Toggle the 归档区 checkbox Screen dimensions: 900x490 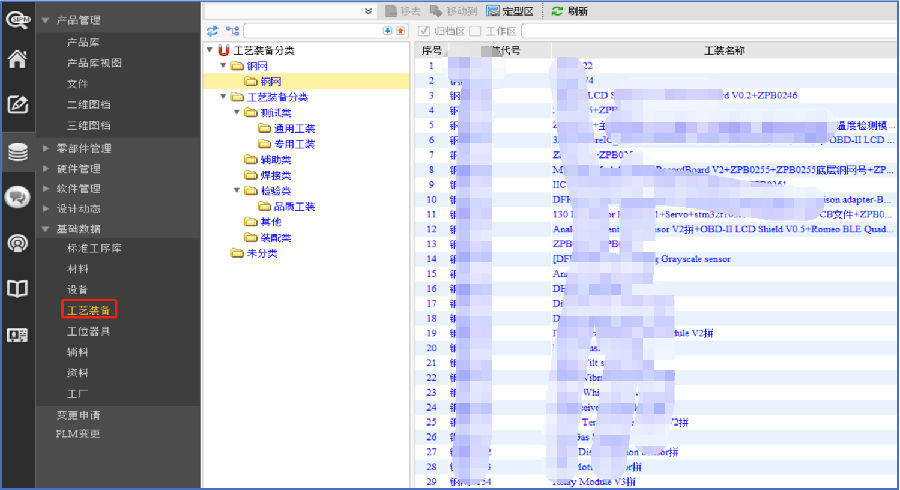click(424, 31)
